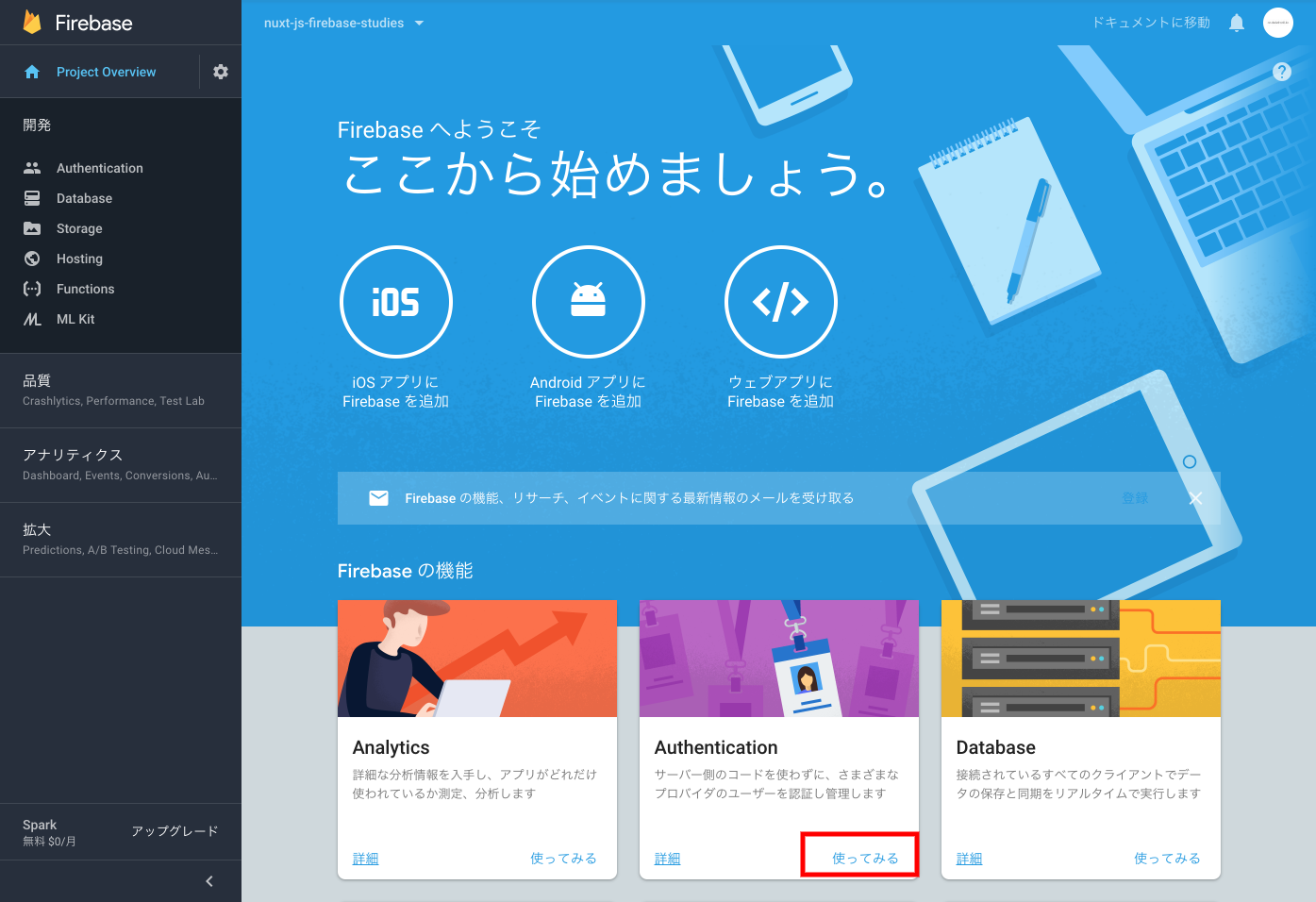Click ドキュメントに移動 link in header
The width and height of the screenshot is (1316, 902).
coord(1151,23)
